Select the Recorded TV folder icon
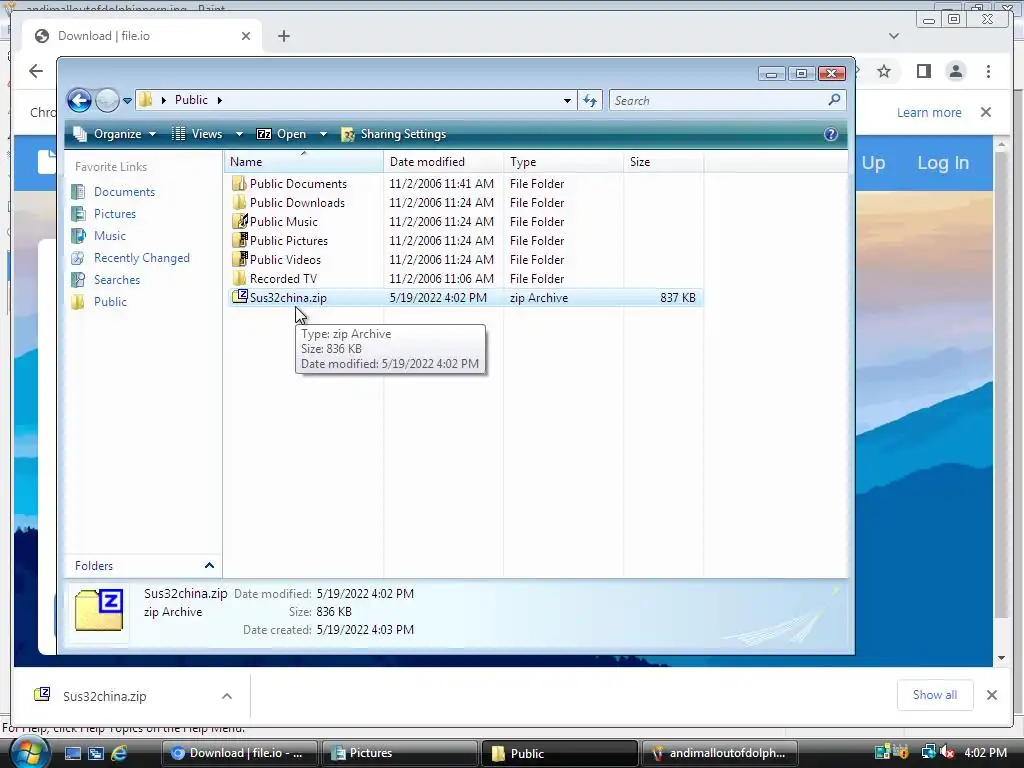The image size is (1024, 768). pyautogui.click(x=240, y=278)
